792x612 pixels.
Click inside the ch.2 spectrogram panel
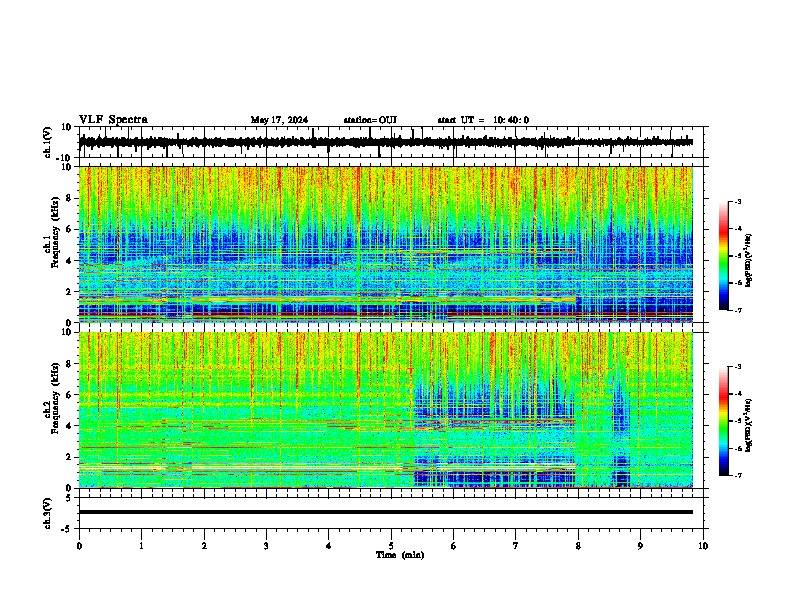click(x=386, y=410)
